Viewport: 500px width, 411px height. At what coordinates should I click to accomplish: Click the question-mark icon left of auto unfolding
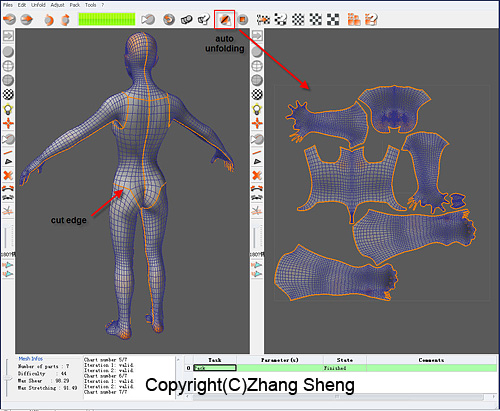(204, 19)
